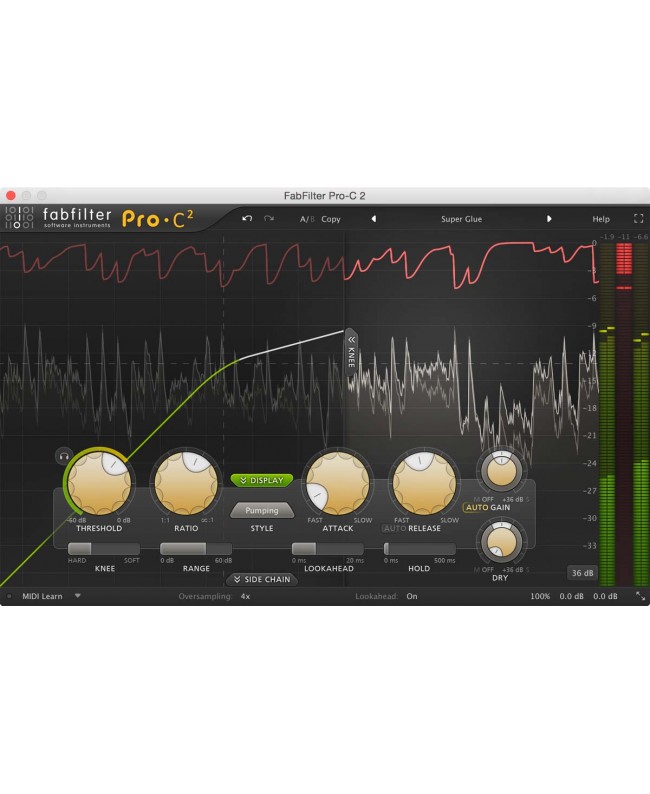Click the Lookahead slider
The image size is (650, 794).
(x=328, y=548)
